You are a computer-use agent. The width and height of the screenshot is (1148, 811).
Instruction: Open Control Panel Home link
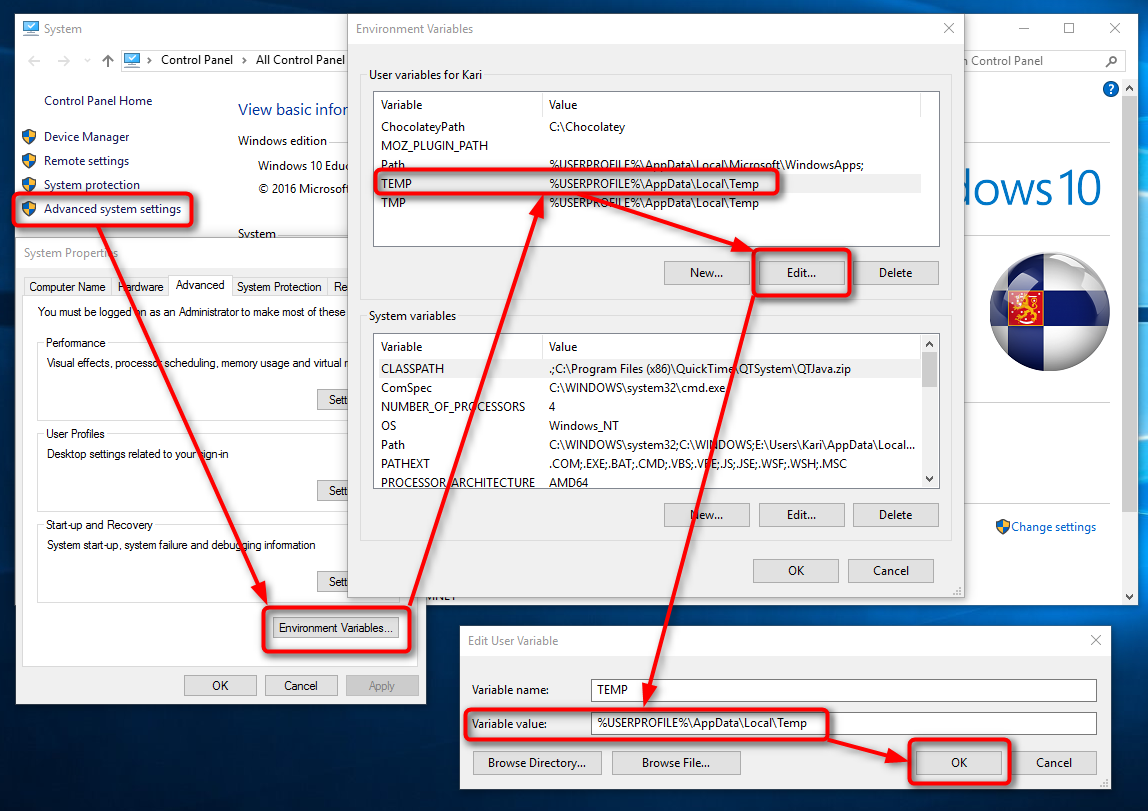(x=98, y=101)
